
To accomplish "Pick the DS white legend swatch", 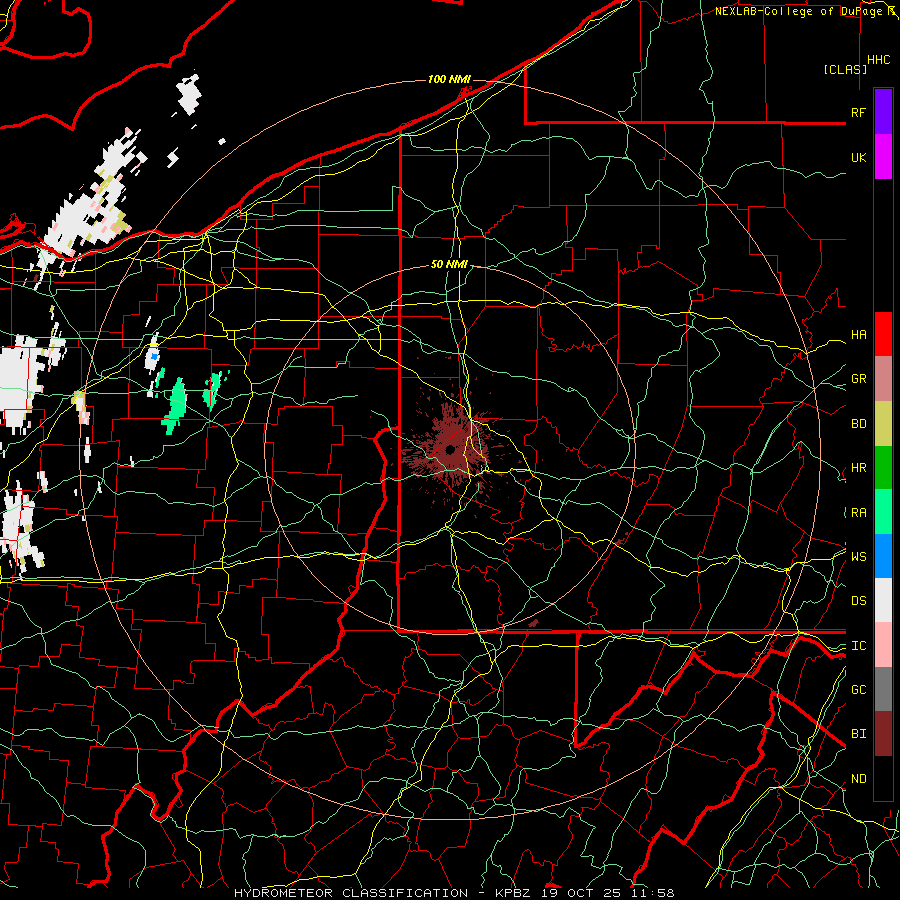I will pos(883,600).
